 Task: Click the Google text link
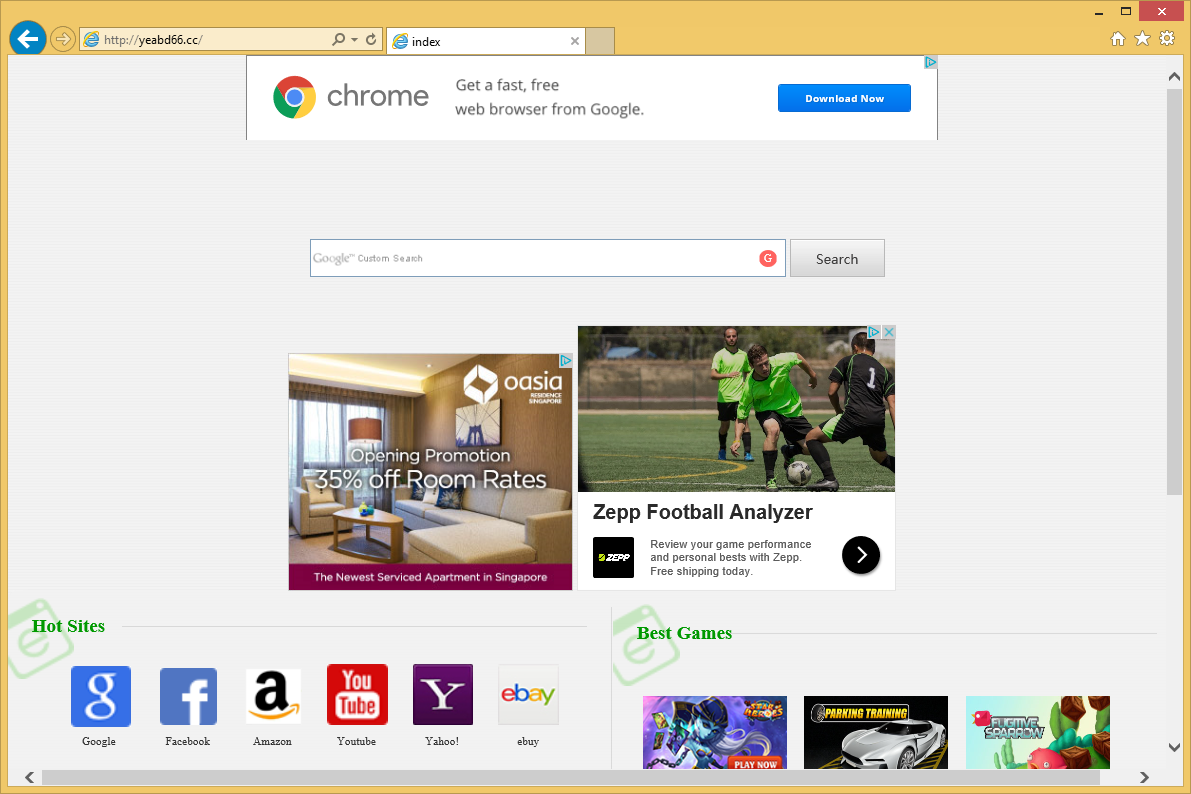pyautogui.click(x=99, y=742)
